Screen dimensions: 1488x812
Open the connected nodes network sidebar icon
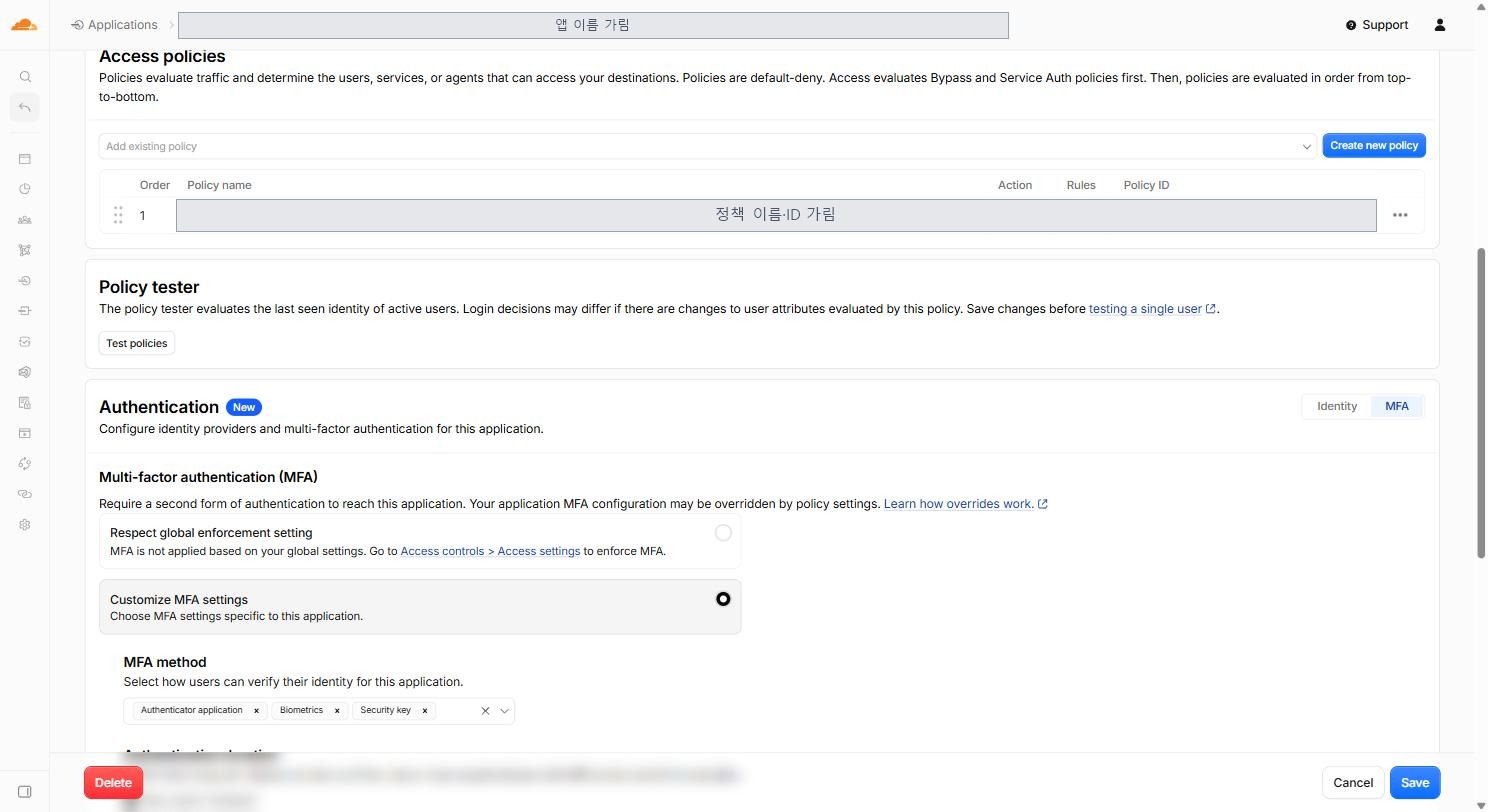(x=25, y=250)
